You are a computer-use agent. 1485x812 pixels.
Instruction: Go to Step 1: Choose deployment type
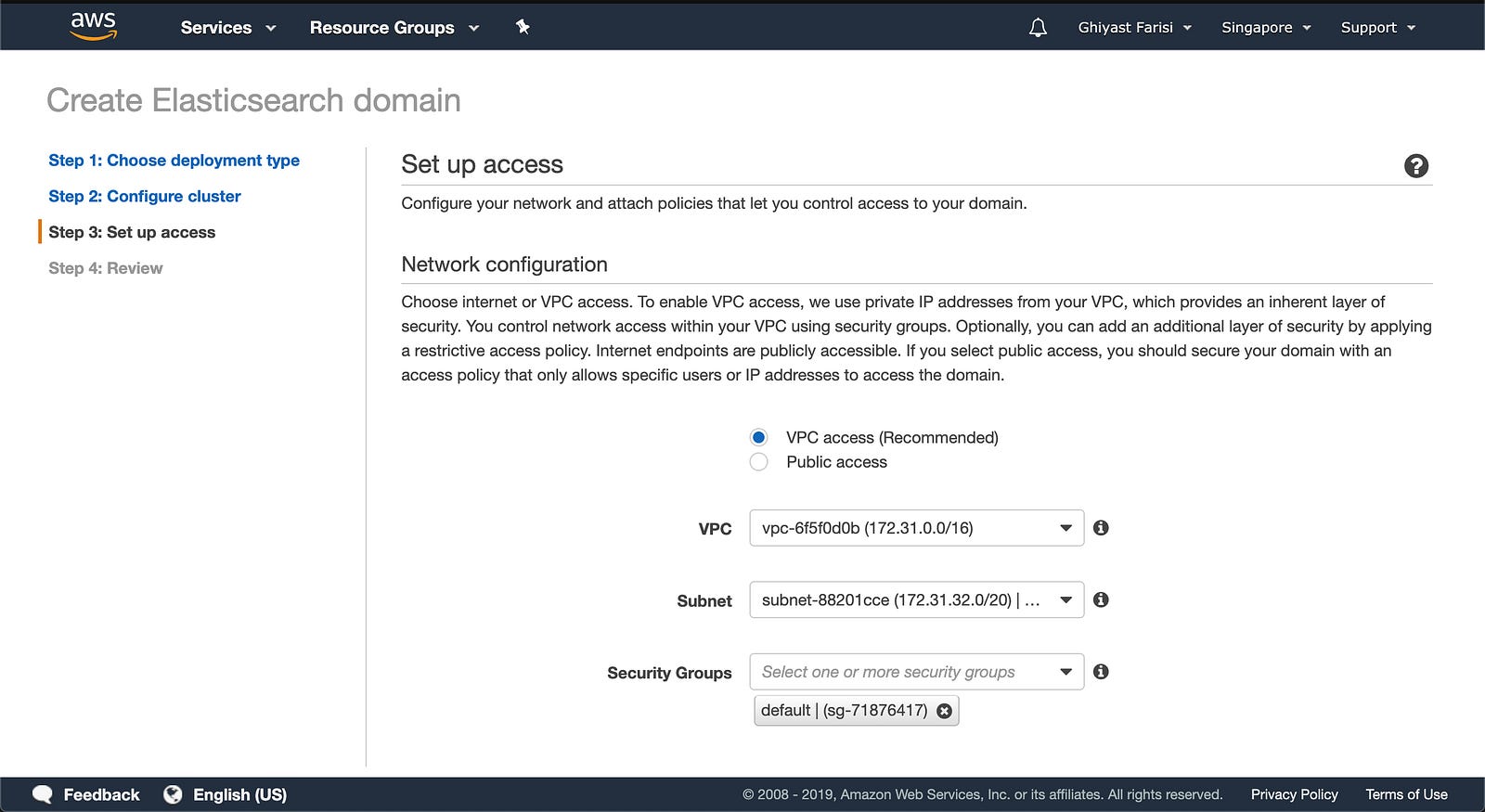(x=174, y=161)
